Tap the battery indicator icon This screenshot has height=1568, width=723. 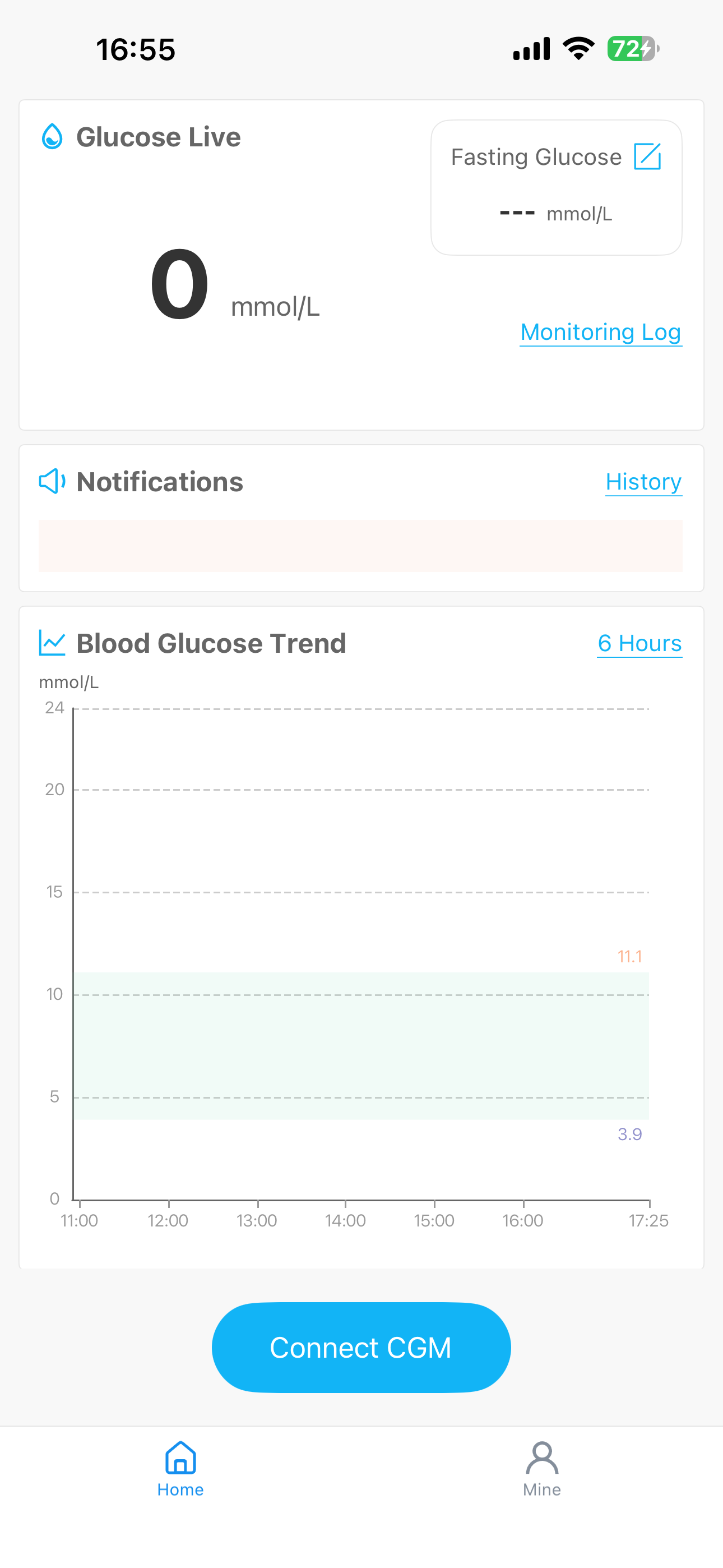point(633,49)
